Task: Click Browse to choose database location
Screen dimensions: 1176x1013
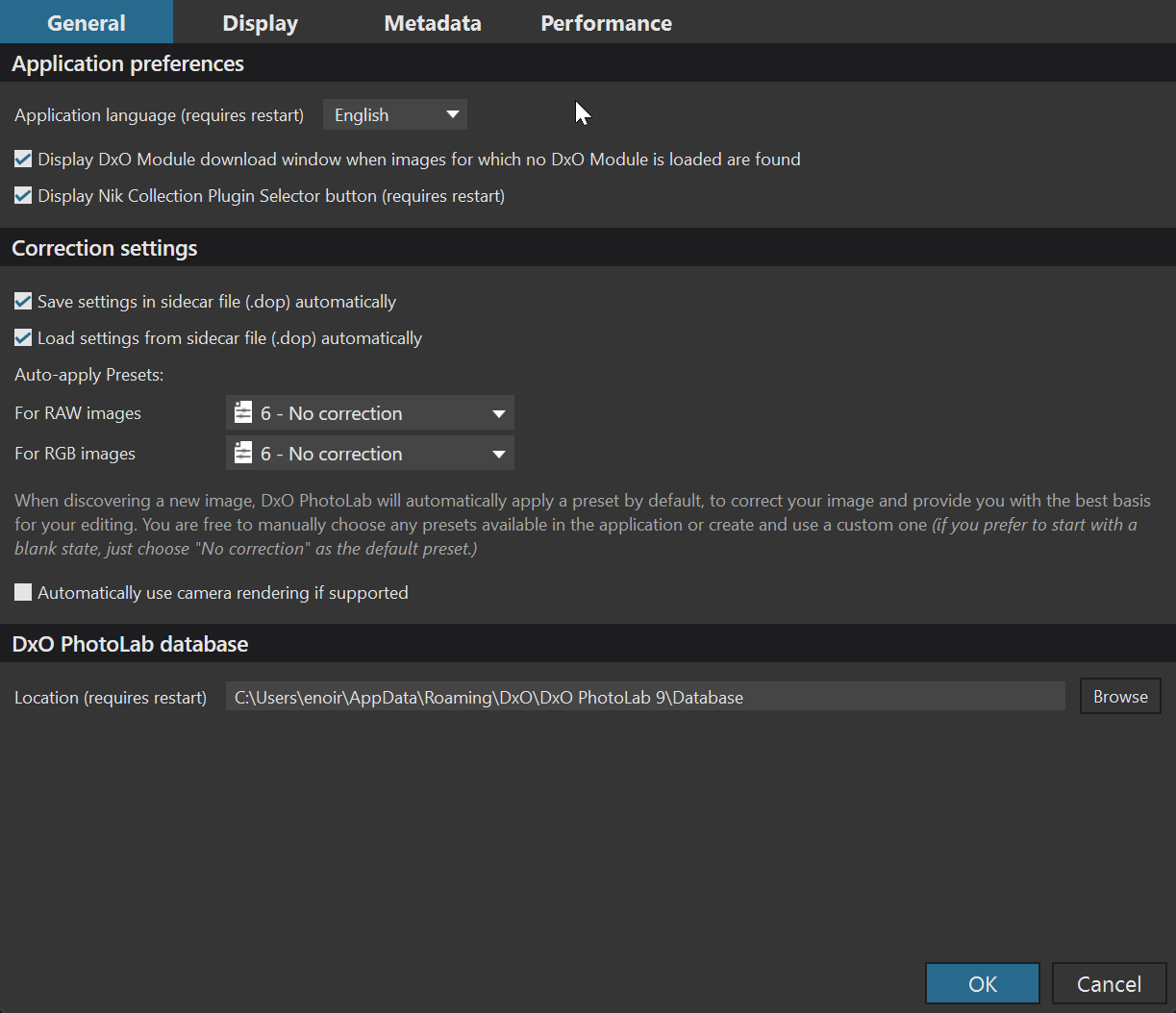Action: (x=1120, y=697)
